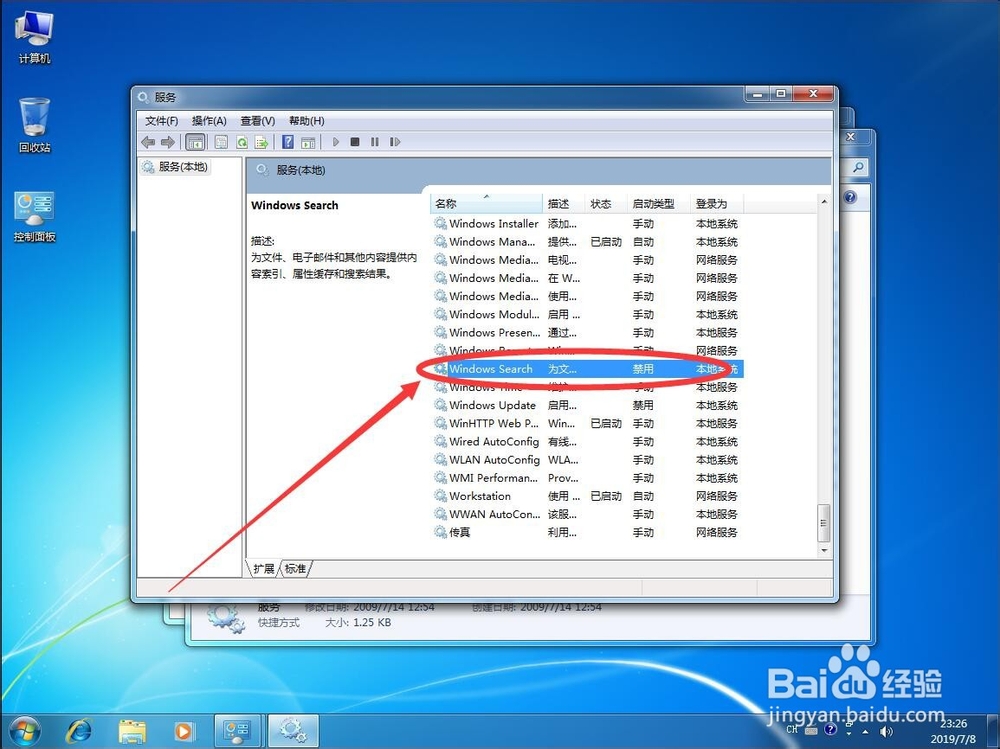Click the back navigation arrow

click(x=148, y=142)
